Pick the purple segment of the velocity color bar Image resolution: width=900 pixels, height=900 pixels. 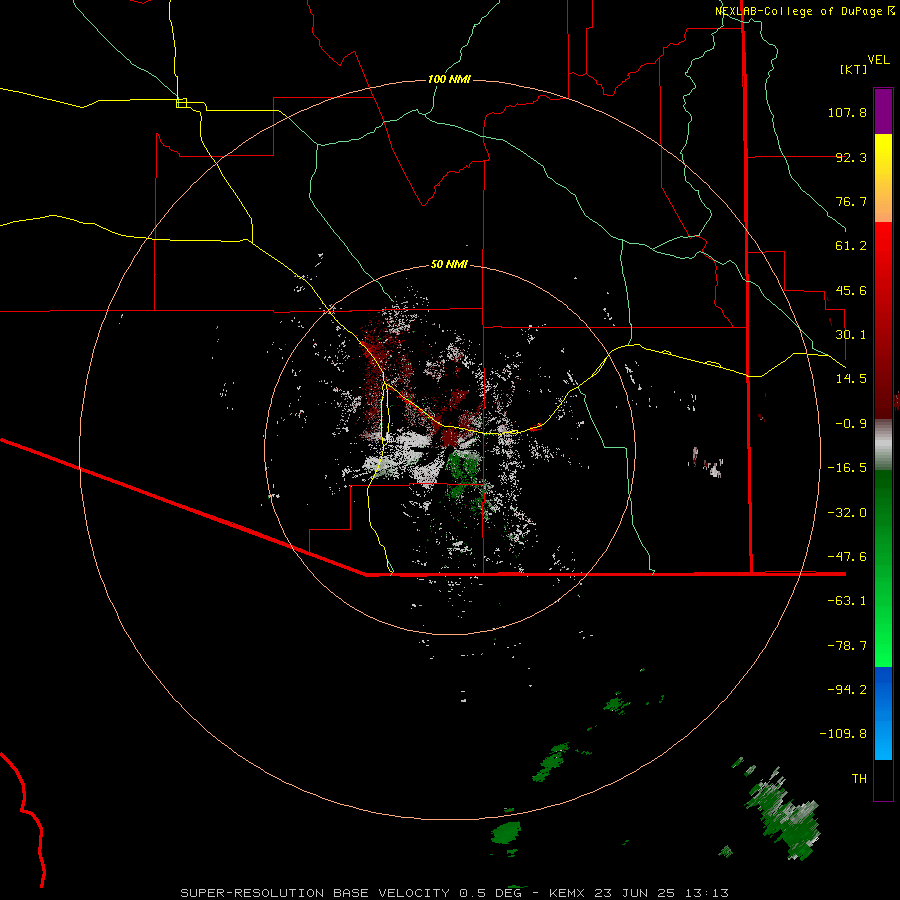[883, 111]
